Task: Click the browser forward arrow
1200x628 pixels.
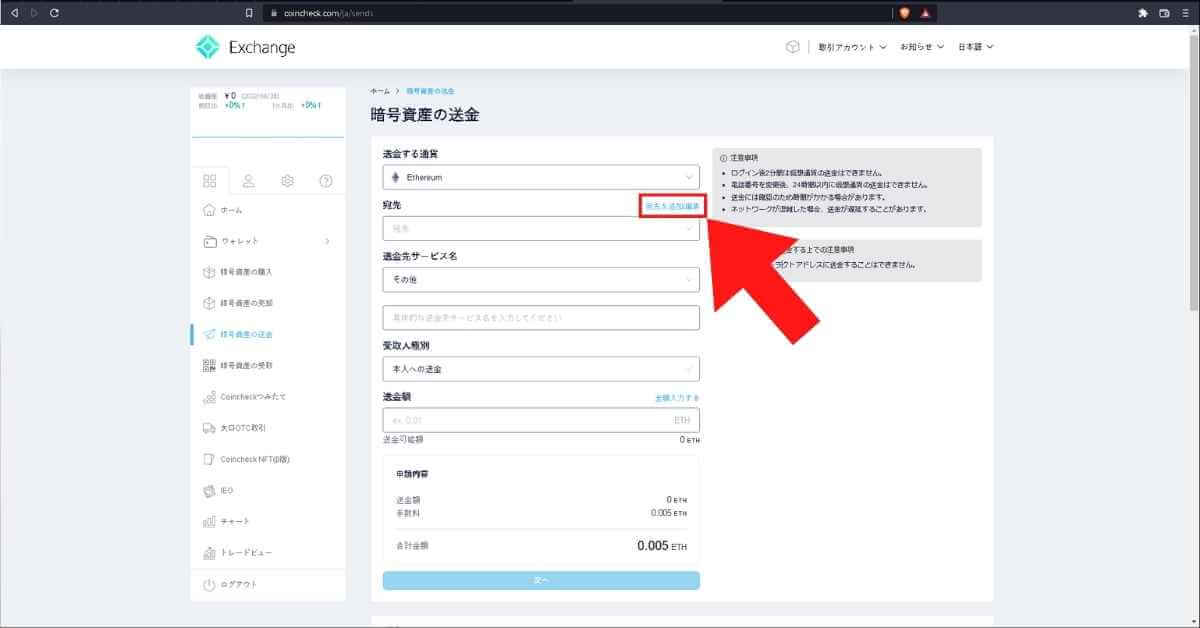Action: (x=33, y=13)
